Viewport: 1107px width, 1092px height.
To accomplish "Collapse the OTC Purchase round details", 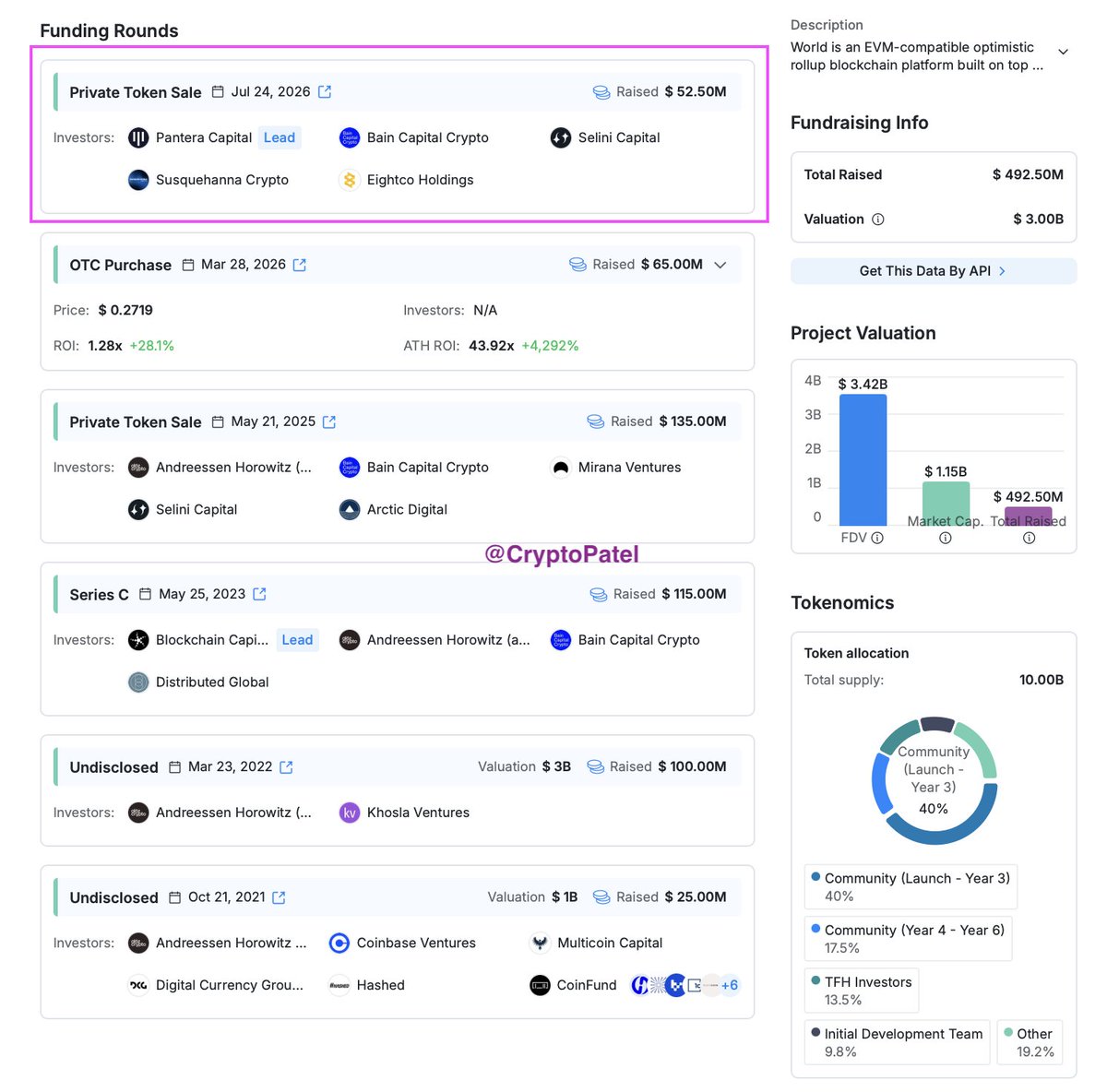I will pyautogui.click(x=720, y=265).
